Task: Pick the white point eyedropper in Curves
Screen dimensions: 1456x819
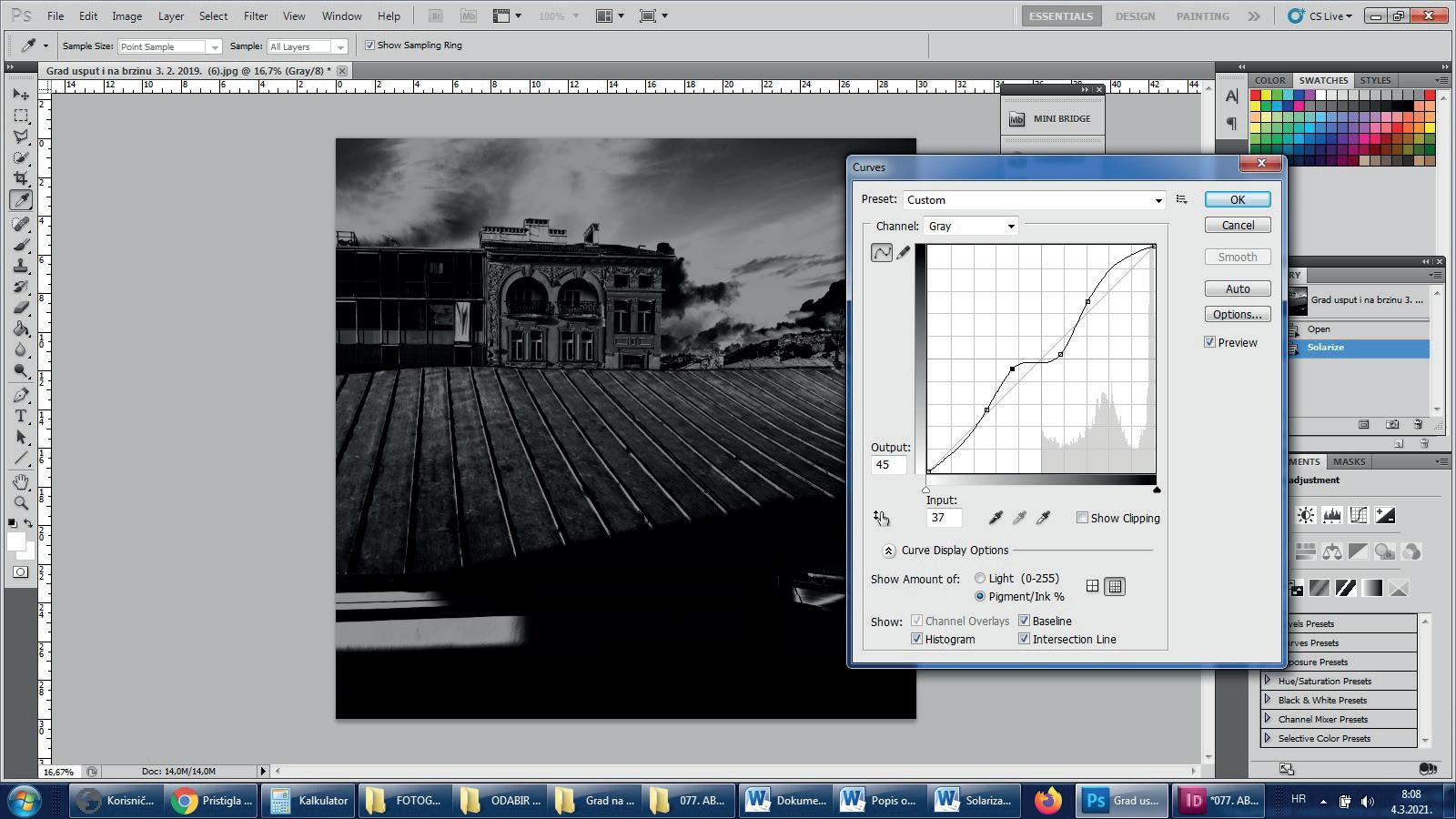Action: 1044,518
